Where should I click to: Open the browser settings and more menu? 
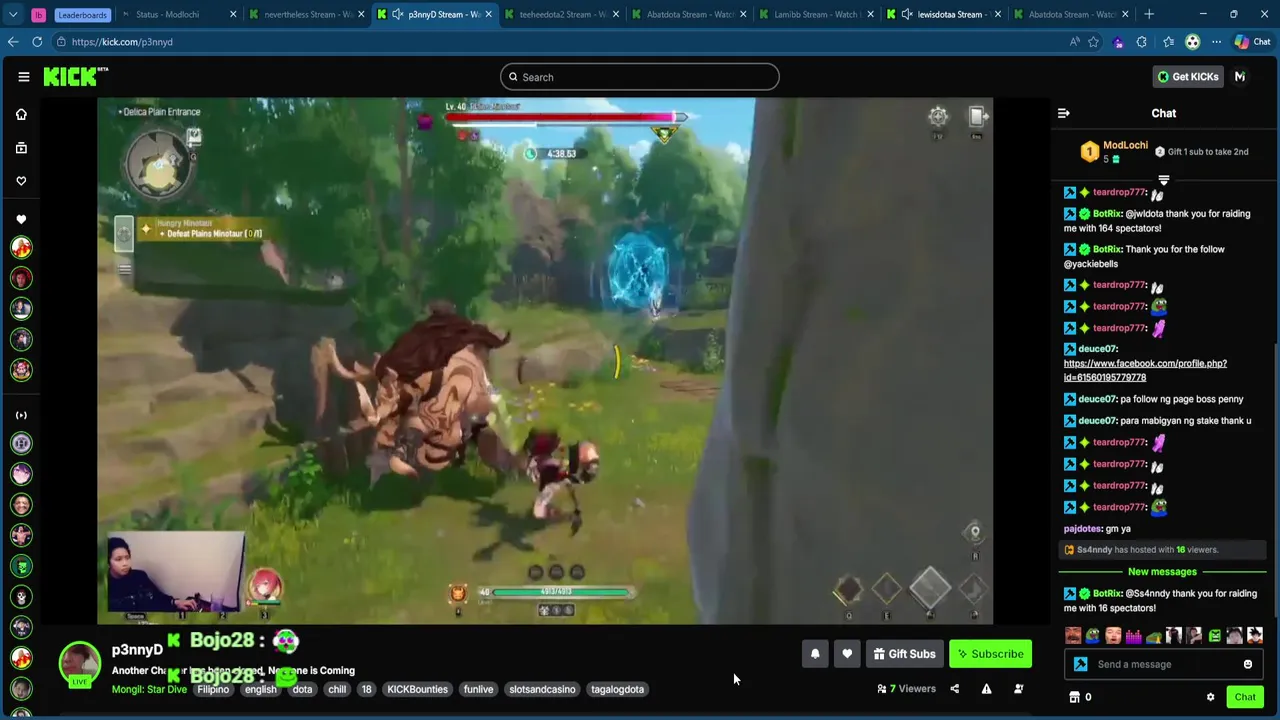pos(1216,42)
